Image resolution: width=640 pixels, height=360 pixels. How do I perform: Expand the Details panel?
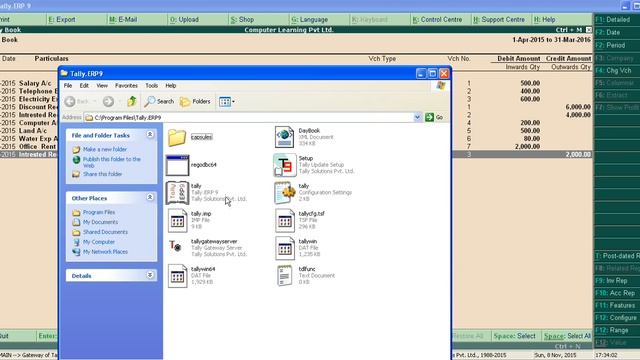(150, 275)
